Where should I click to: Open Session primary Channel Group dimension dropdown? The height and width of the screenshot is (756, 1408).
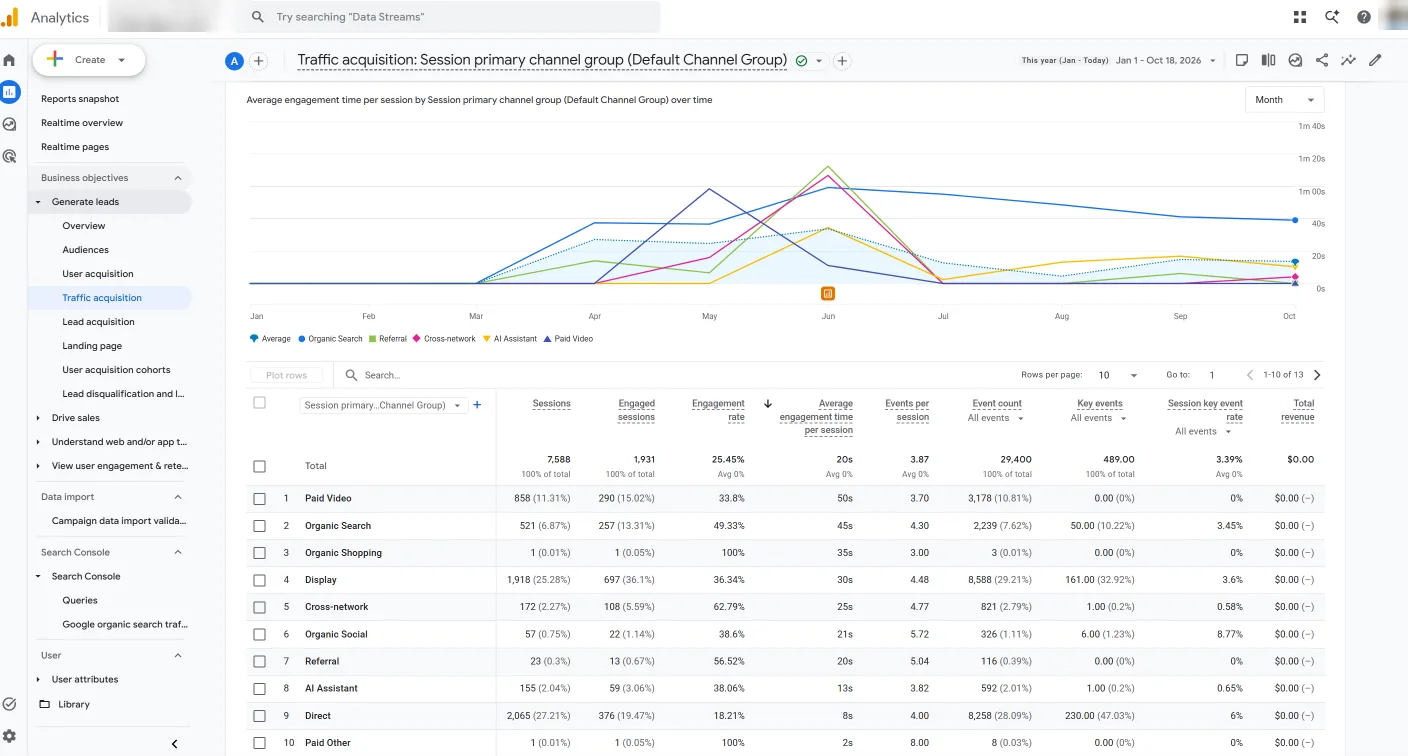(384, 405)
